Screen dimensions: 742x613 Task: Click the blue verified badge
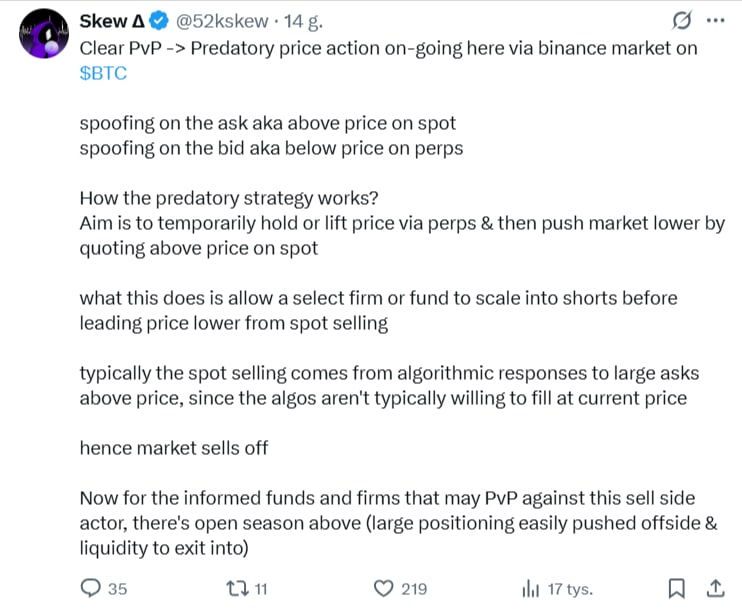coord(158,22)
